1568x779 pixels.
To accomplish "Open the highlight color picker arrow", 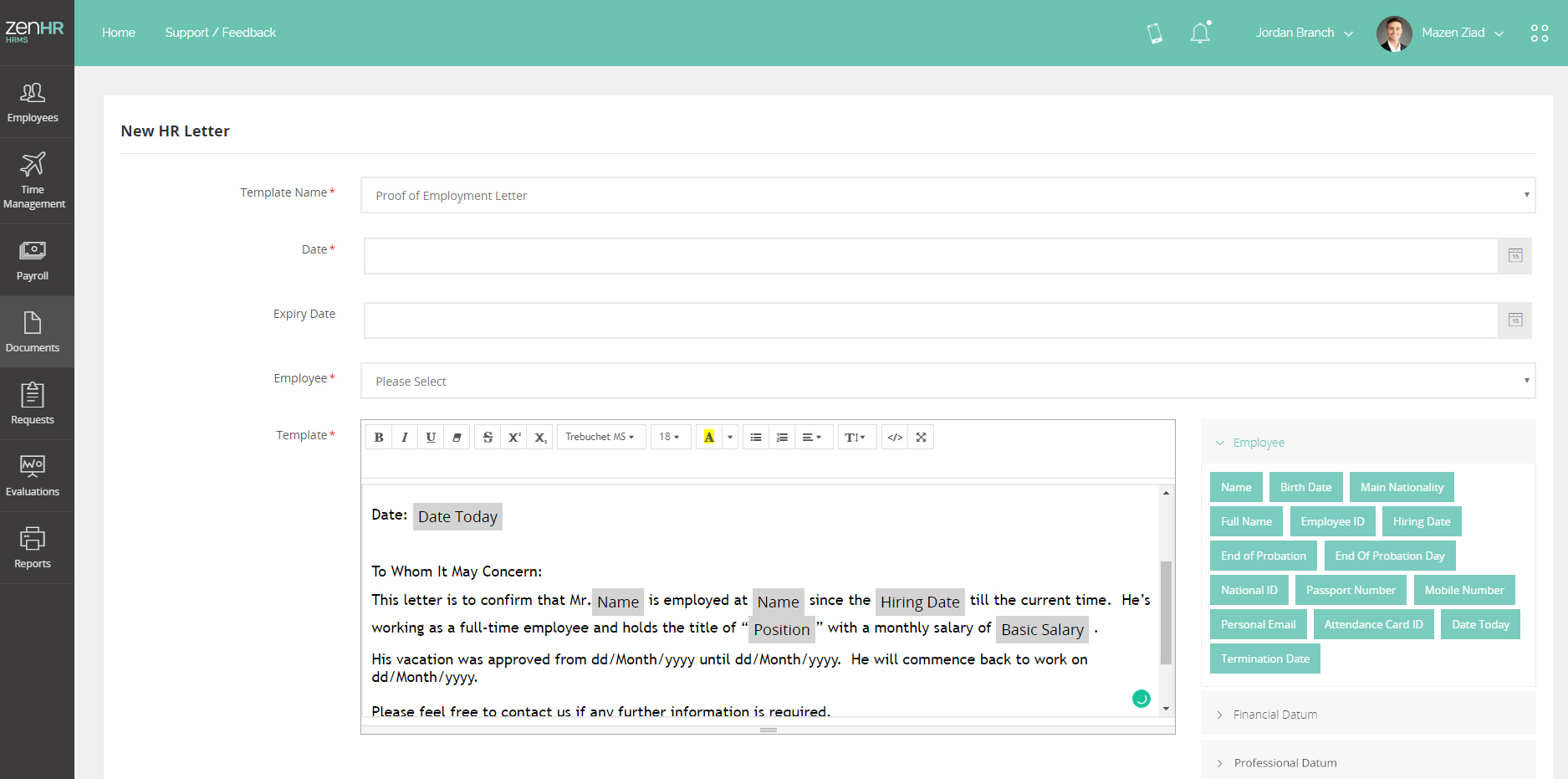I will coord(730,437).
